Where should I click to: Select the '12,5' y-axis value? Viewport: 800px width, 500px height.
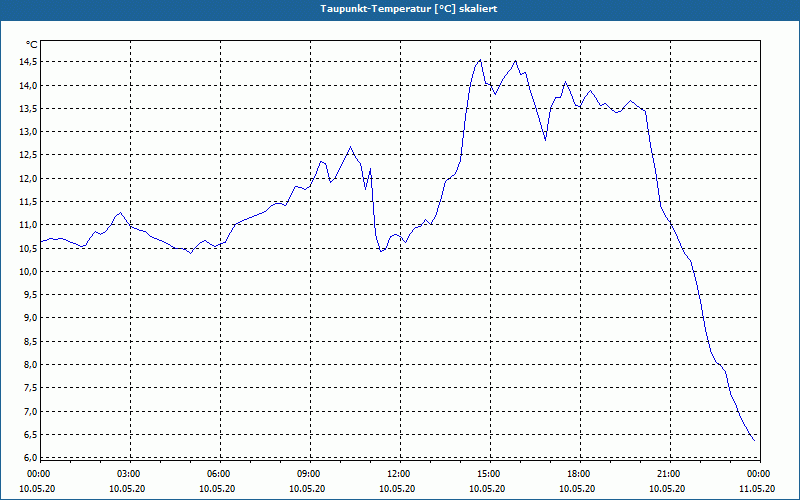pos(28,155)
